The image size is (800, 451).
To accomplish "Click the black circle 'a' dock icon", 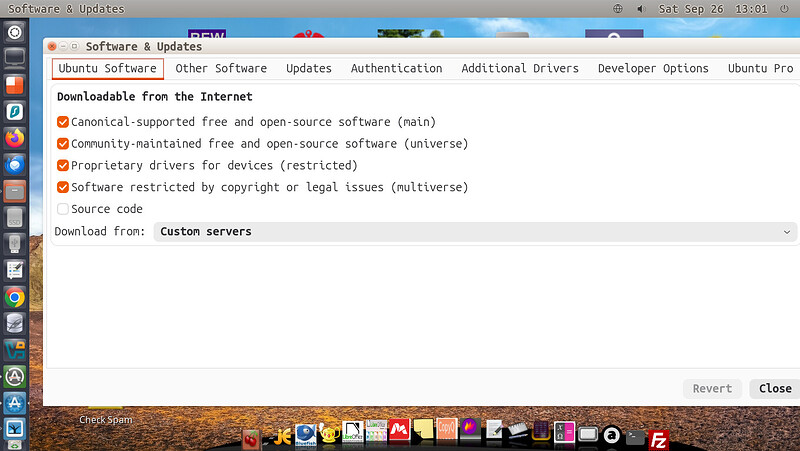I will coord(611,435).
